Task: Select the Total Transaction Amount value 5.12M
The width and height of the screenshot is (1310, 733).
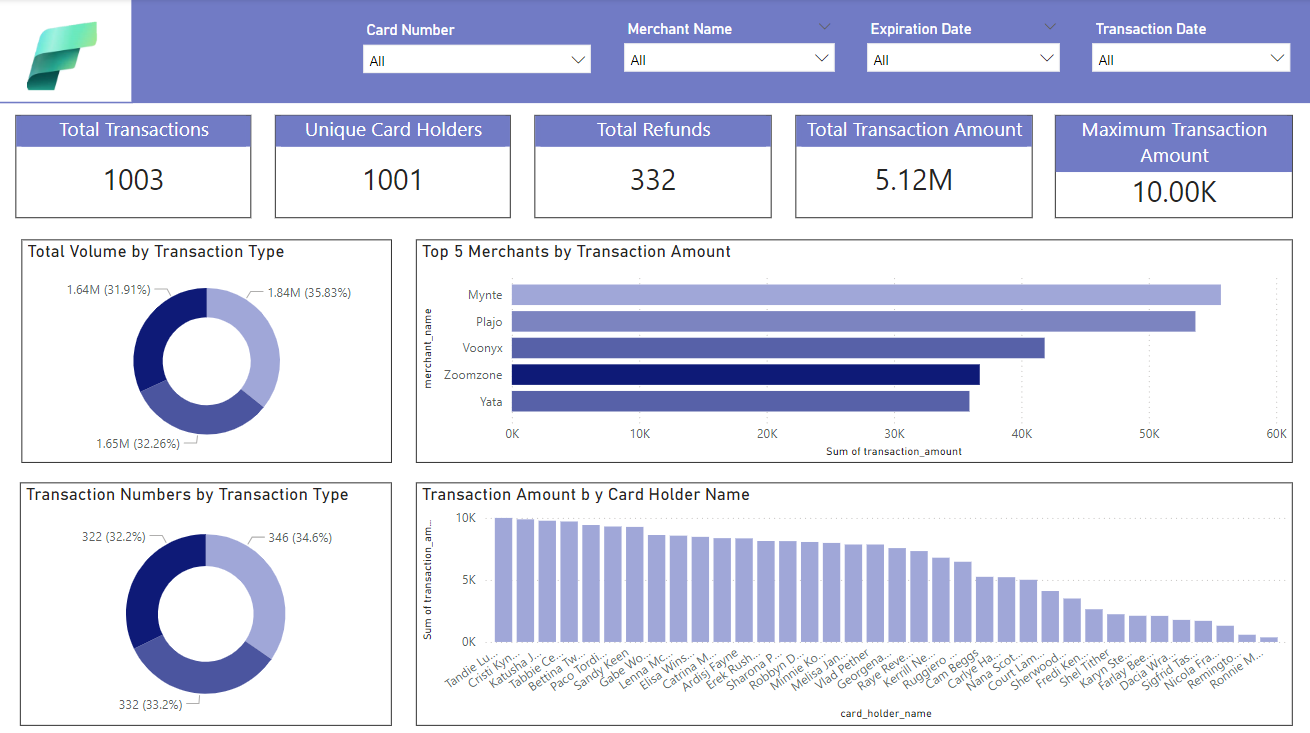Action: point(913,180)
